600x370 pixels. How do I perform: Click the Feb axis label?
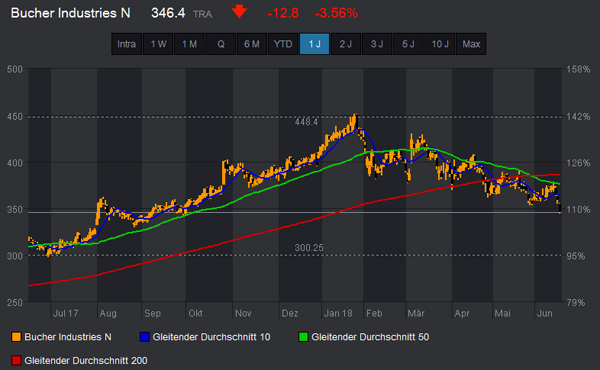(374, 313)
